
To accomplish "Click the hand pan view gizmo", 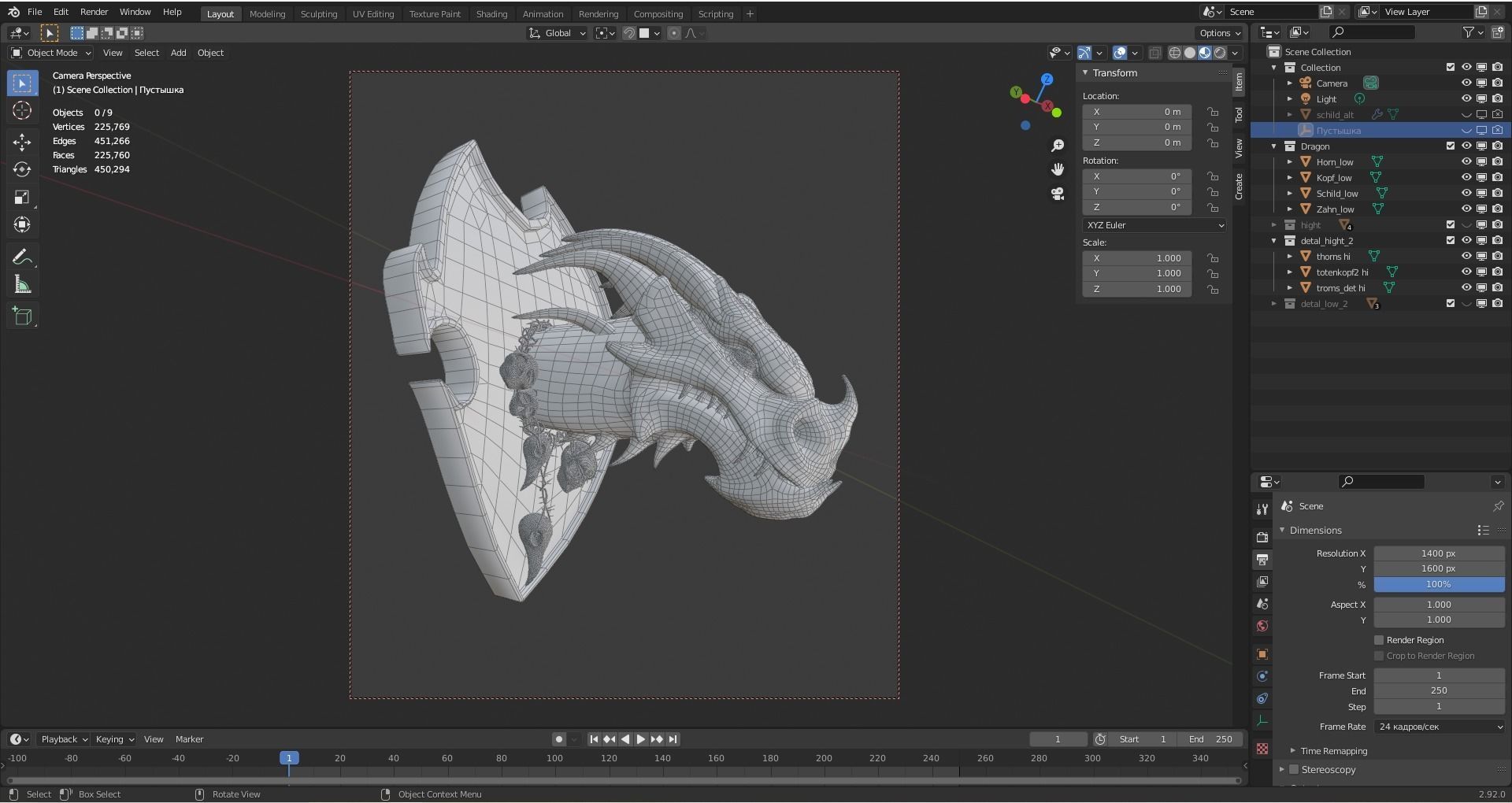I will click(x=1058, y=169).
